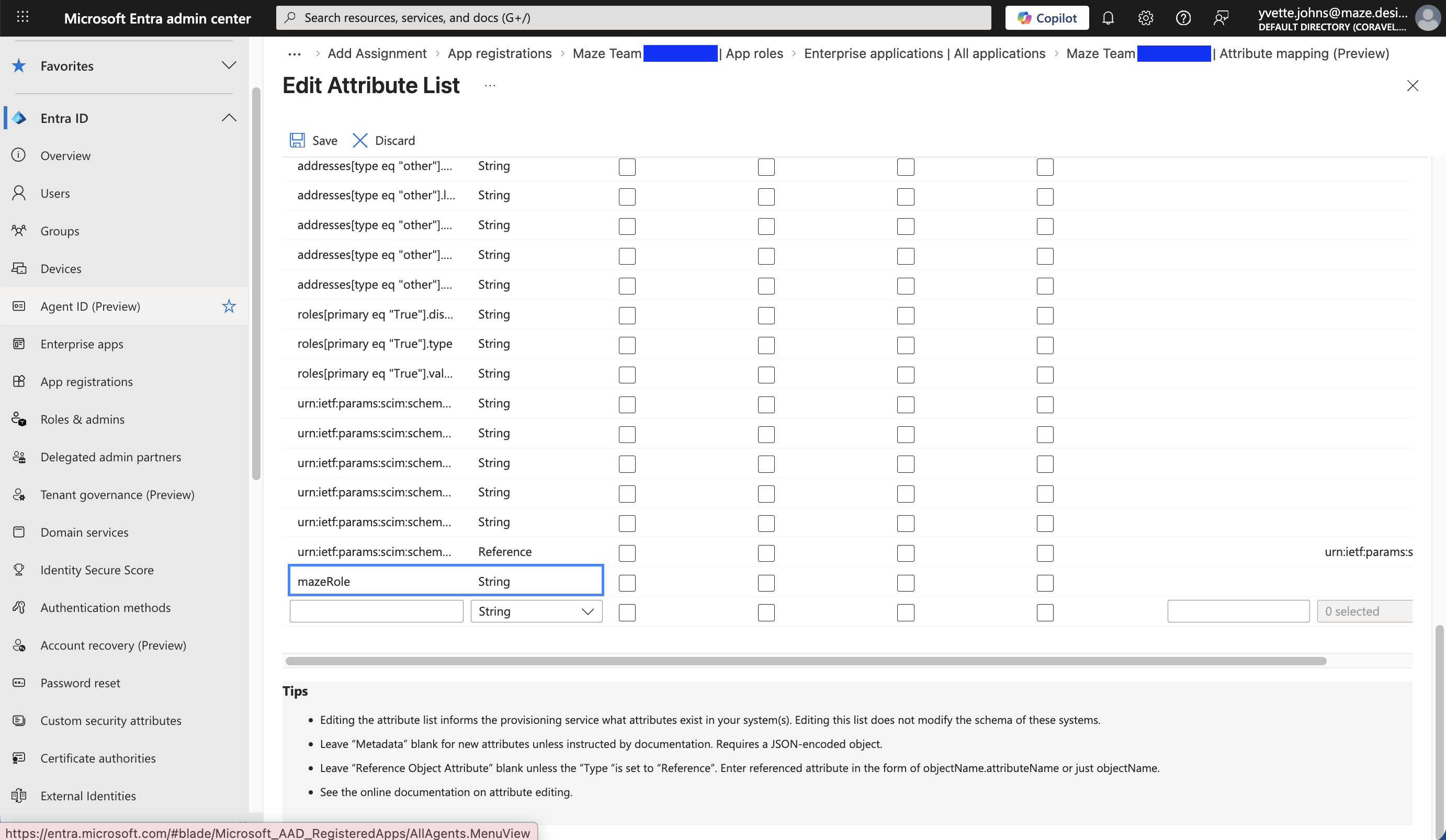The height and width of the screenshot is (840, 1446).
Task: Open the ellipsis beside Edit Attribute List title
Action: 490,85
